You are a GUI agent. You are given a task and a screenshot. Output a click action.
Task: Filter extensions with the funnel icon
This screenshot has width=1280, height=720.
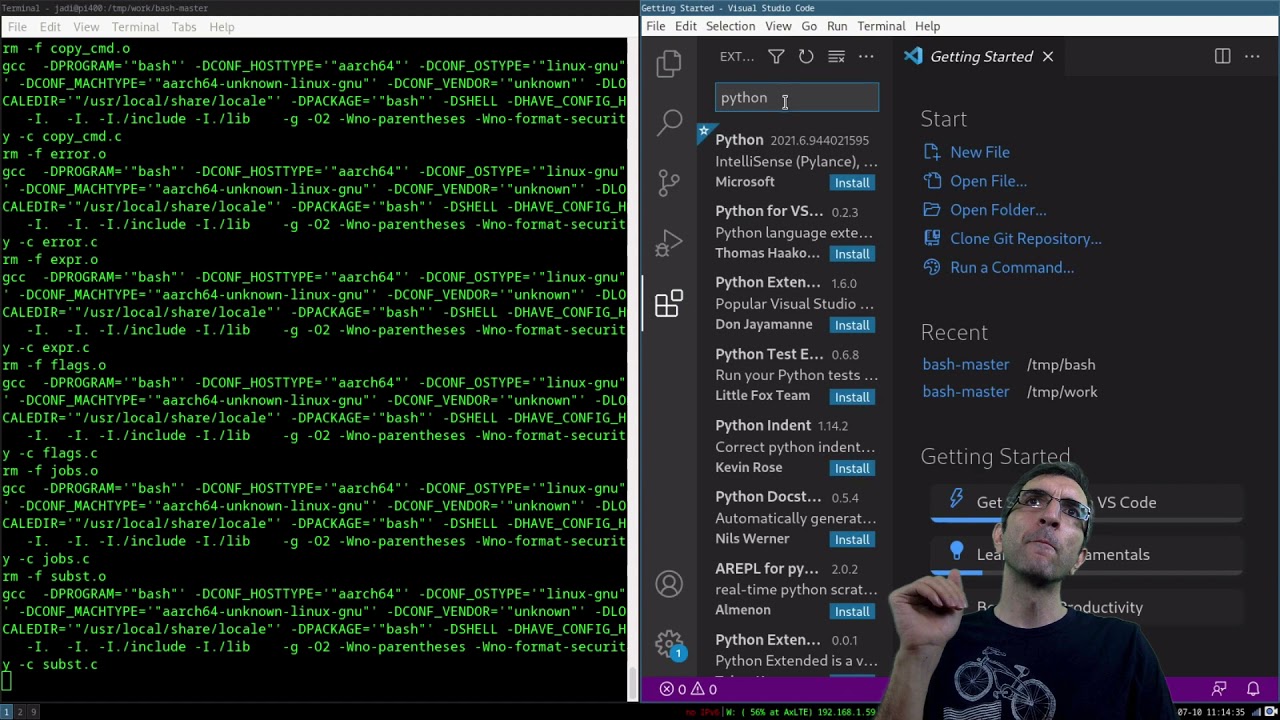[776, 57]
